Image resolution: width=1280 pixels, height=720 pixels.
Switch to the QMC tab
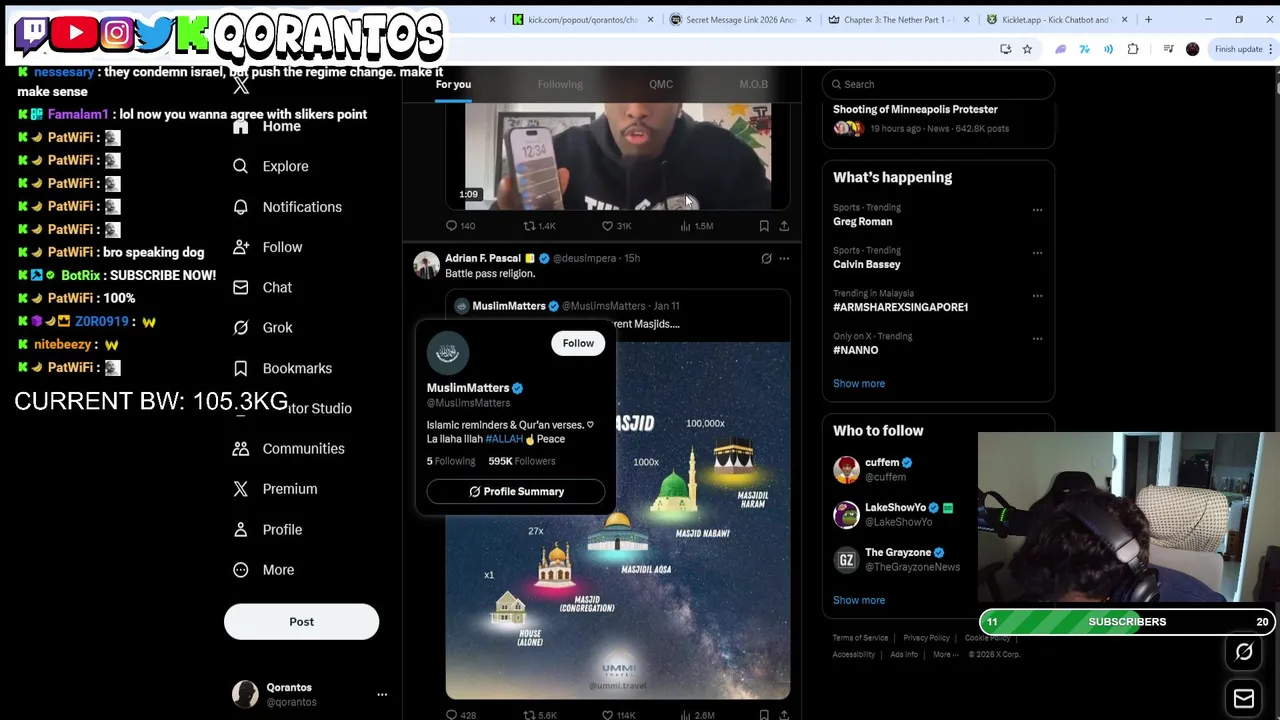(x=661, y=84)
